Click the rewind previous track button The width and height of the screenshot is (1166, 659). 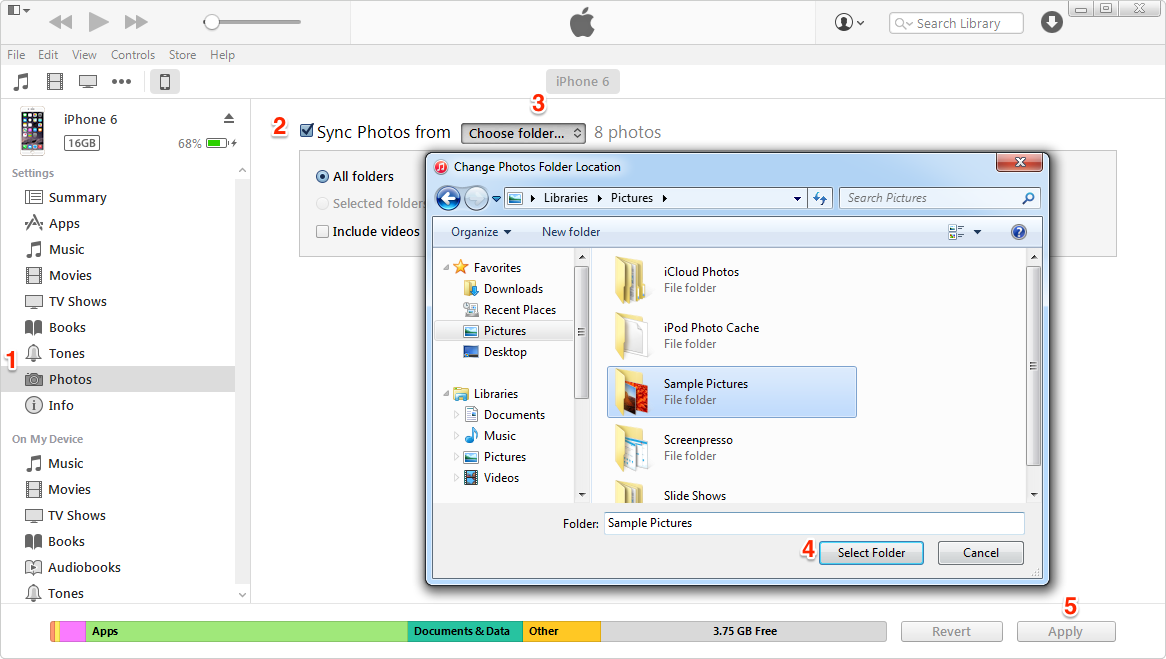pyautogui.click(x=61, y=22)
